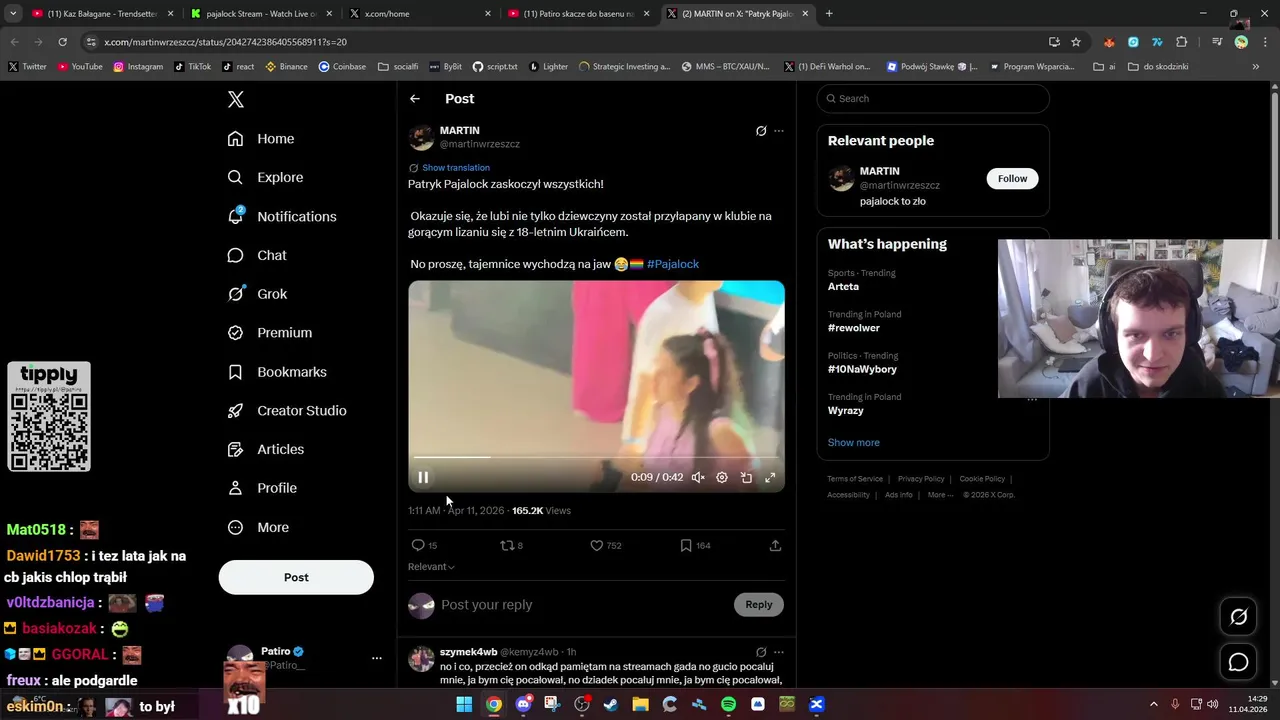Click the Bookmarks icon in the sidebar
The height and width of the screenshot is (720, 1280).
coord(235,372)
